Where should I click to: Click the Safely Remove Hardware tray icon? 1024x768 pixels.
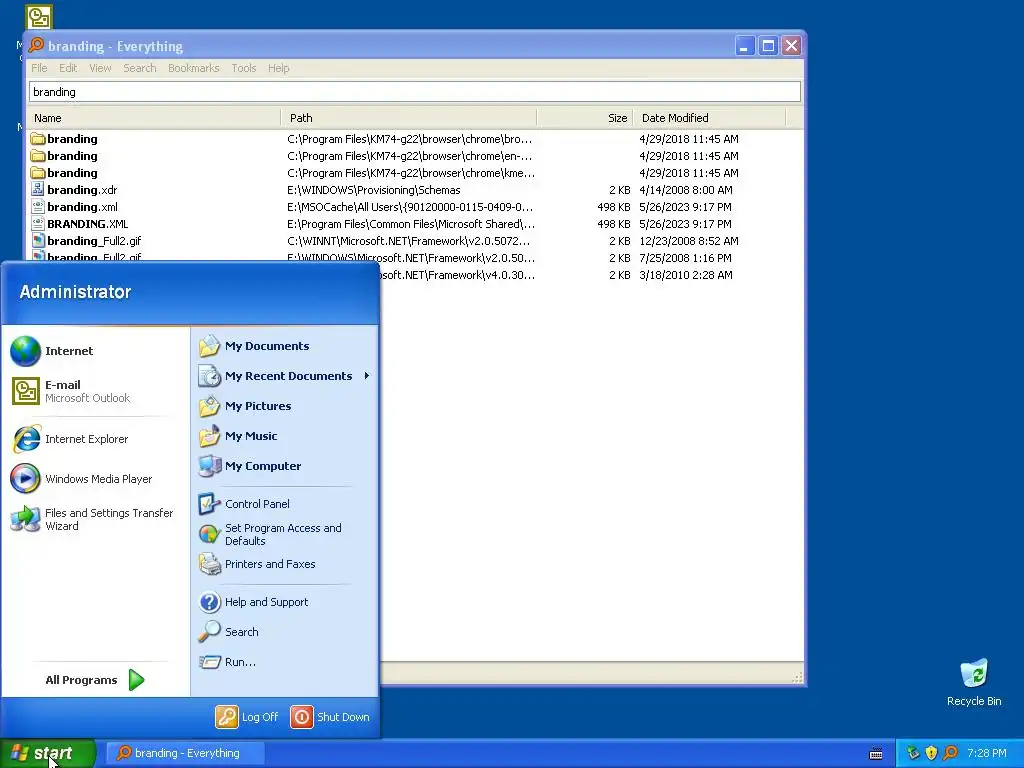913,753
